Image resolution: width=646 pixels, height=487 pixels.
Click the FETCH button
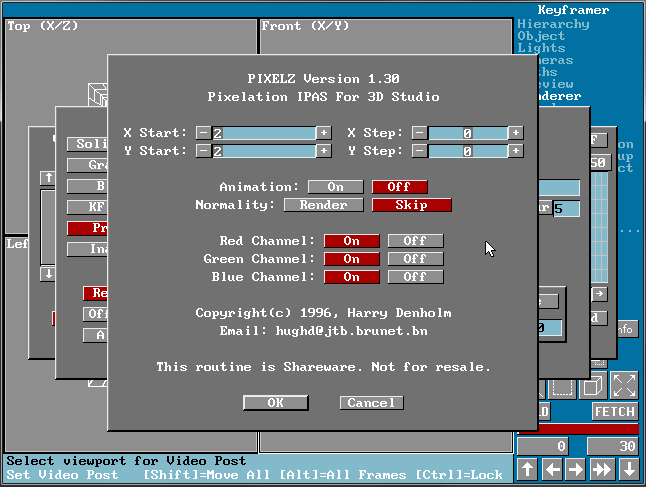pos(614,411)
